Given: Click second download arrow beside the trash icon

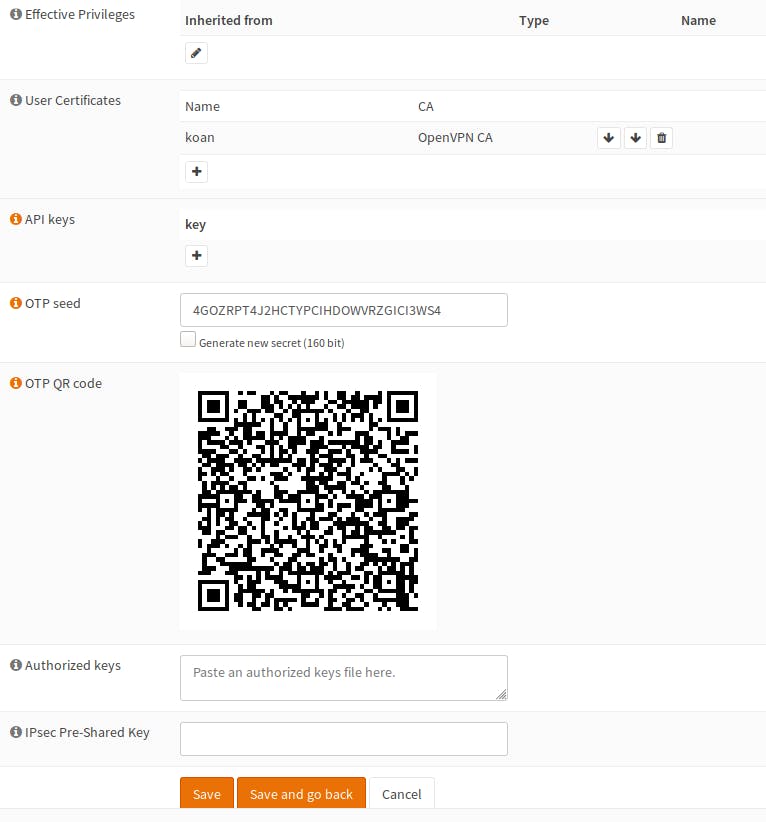Looking at the screenshot, I should 635,138.
